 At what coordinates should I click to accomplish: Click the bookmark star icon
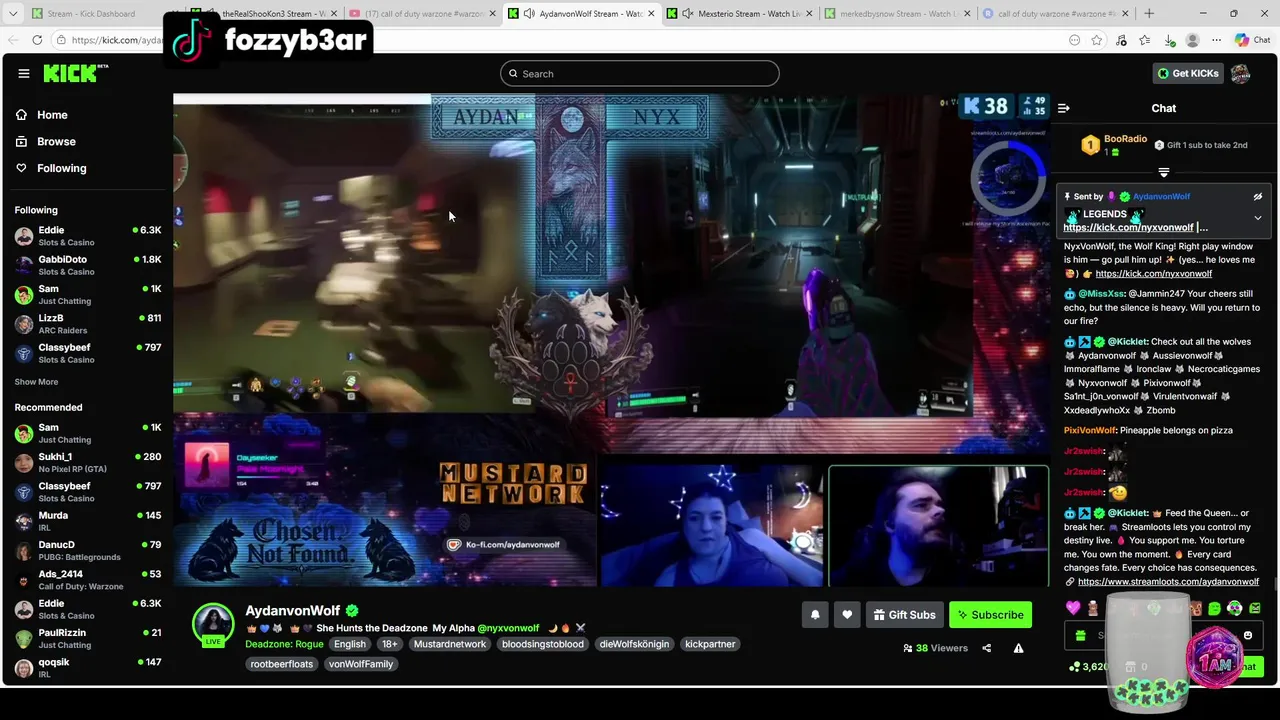click(1097, 40)
